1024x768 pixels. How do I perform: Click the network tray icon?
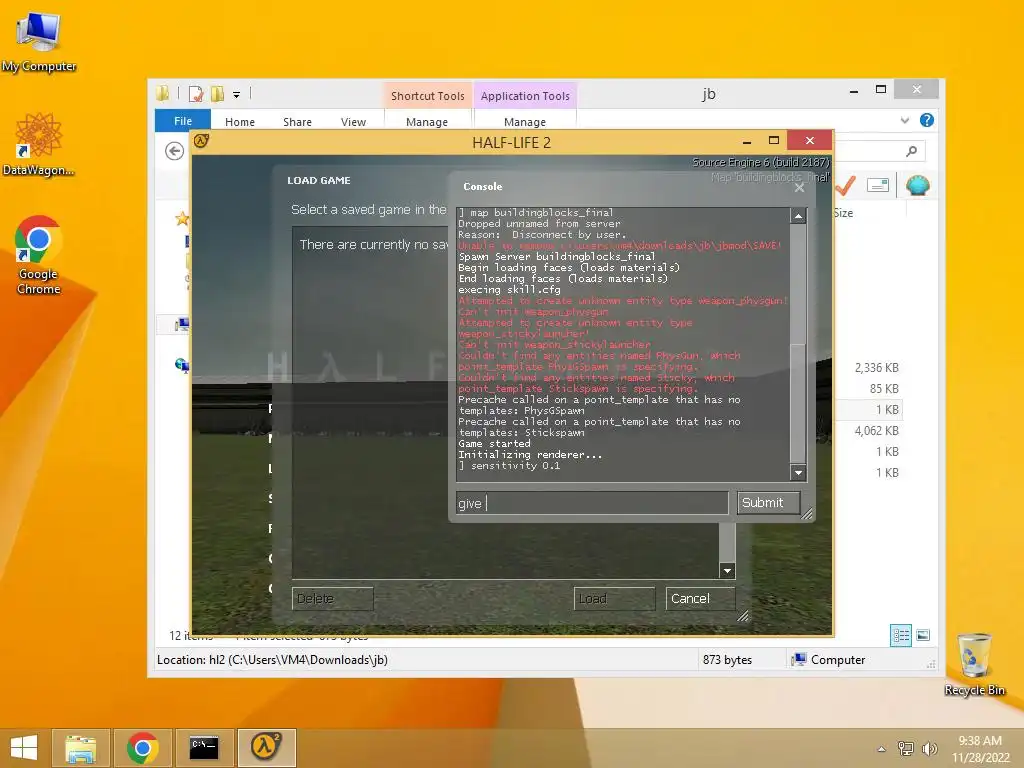905,748
